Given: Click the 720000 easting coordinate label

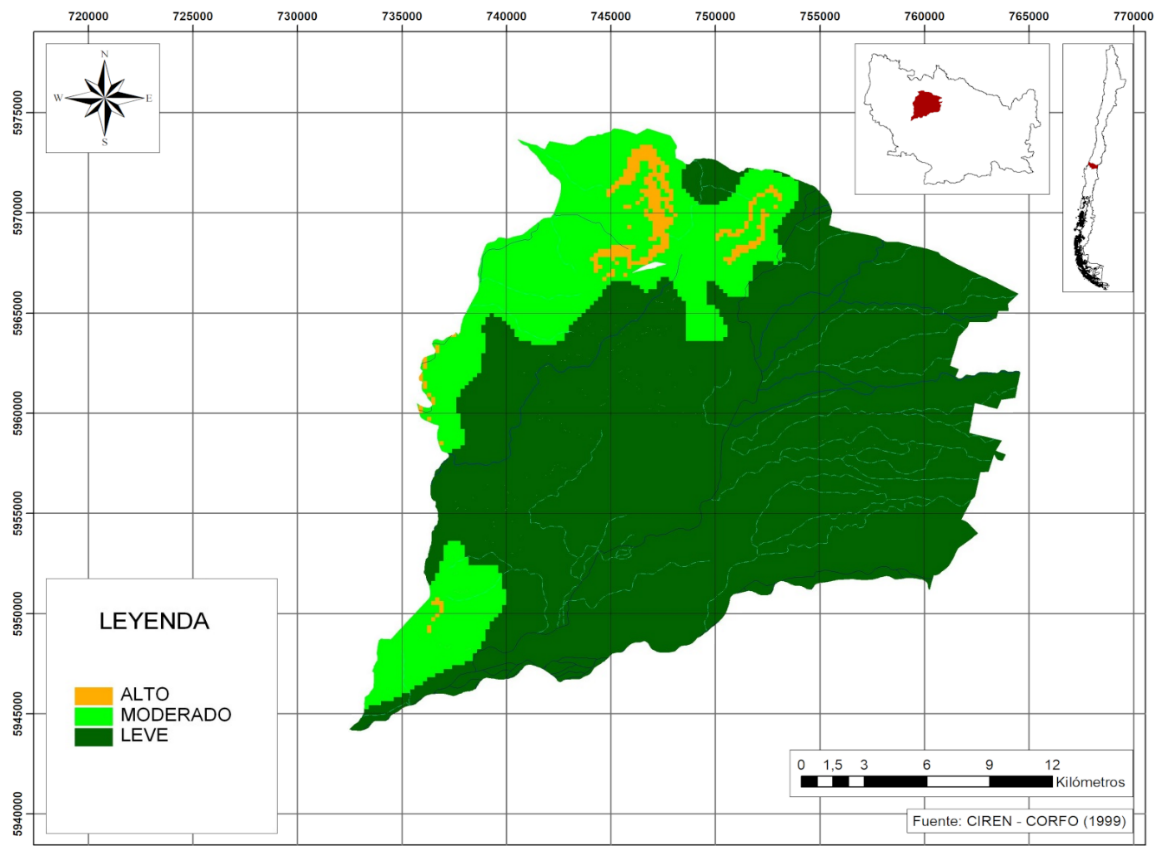Looking at the screenshot, I should click(88, 16).
